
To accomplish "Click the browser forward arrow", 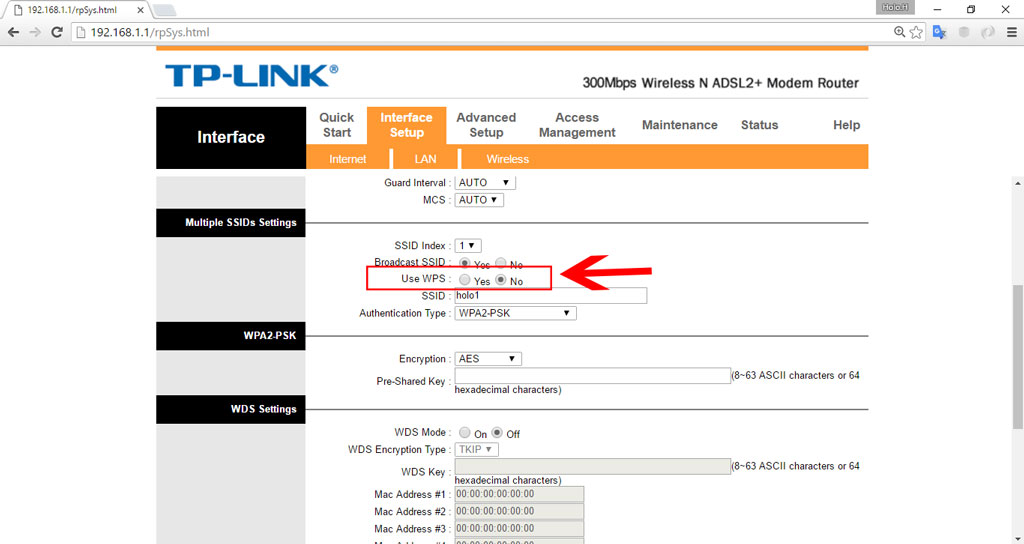I will click(35, 32).
